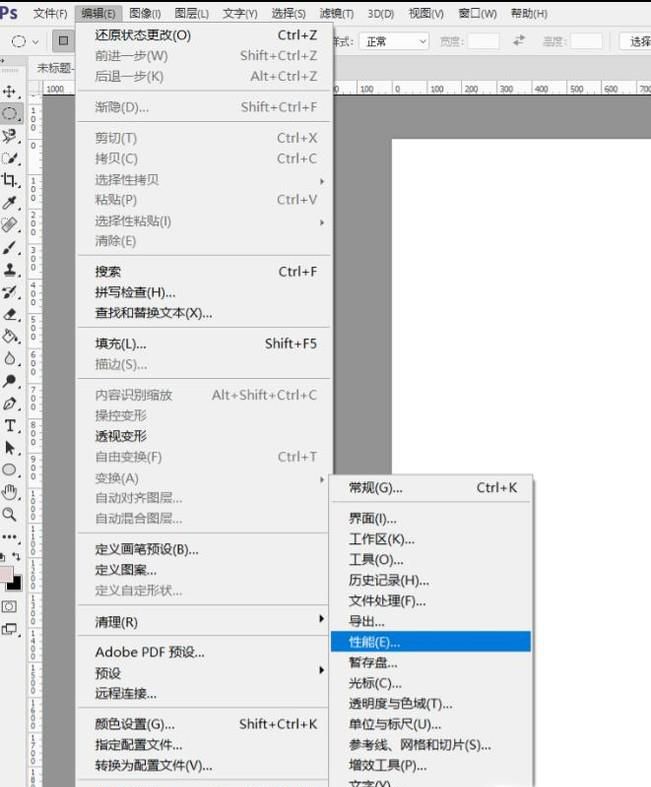Open the 编辑(E) menu
651x787 pixels.
[98, 14]
